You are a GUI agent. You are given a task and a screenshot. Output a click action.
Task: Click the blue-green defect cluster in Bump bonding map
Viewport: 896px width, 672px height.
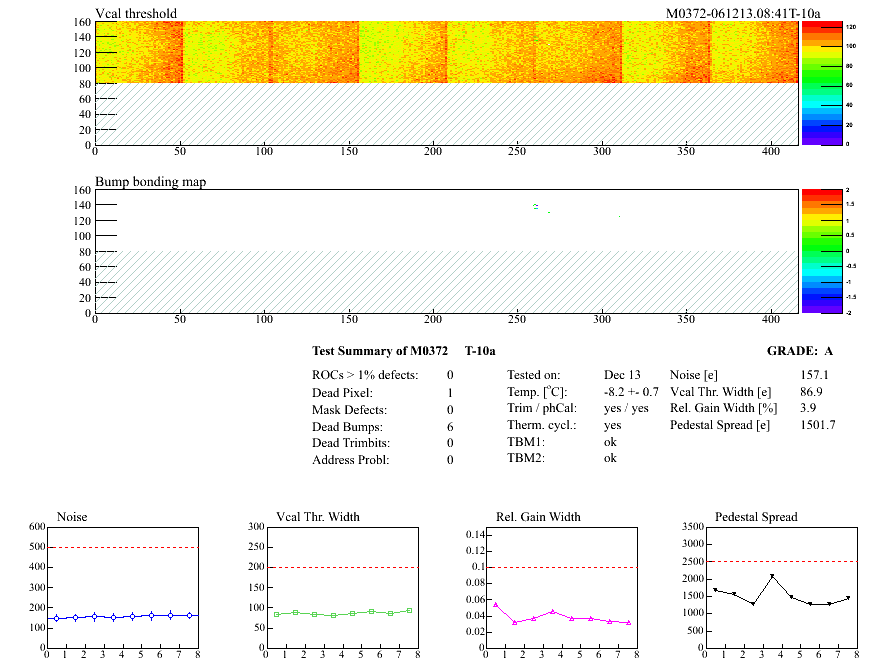coord(535,206)
